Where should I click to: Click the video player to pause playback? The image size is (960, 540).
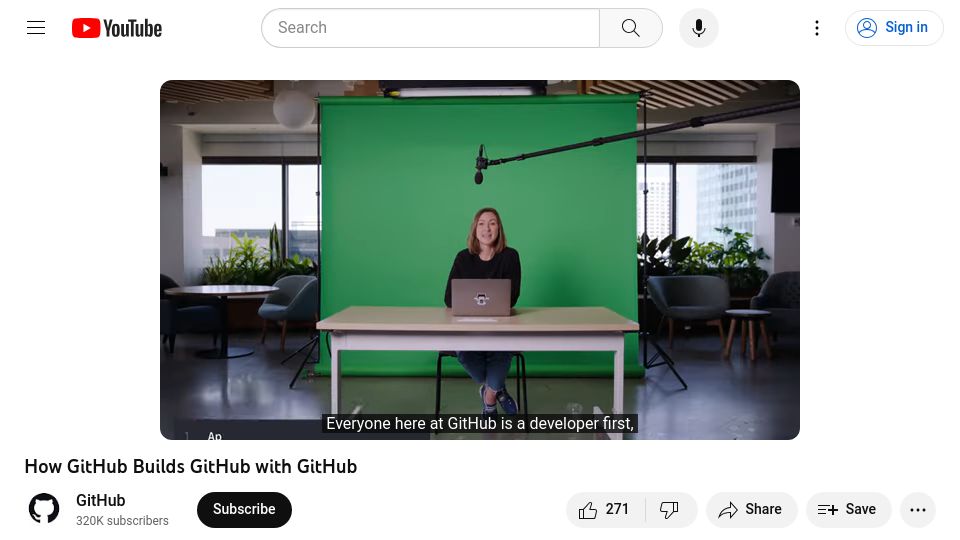[x=479, y=260]
